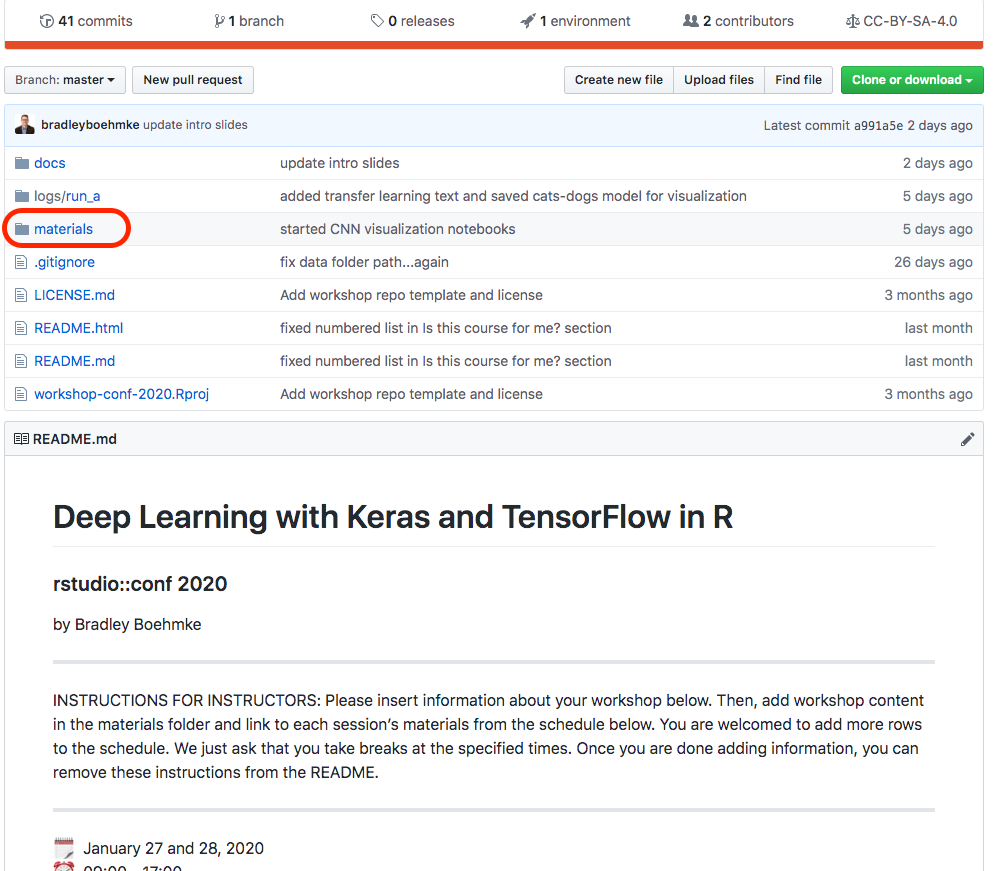Open the materials folder
This screenshot has height=871, width=996.
(x=64, y=229)
